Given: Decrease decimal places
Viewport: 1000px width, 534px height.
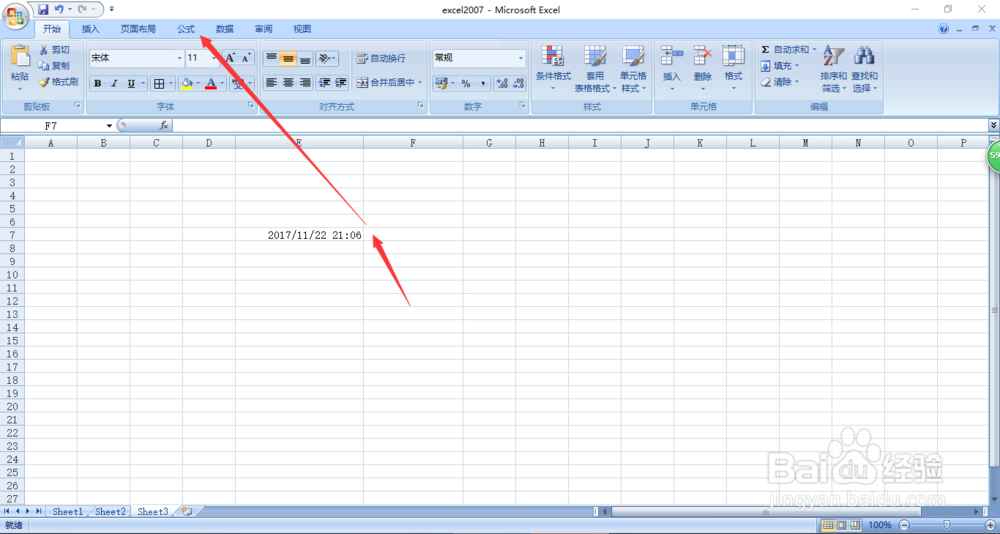Looking at the screenshot, I should click(518, 84).
